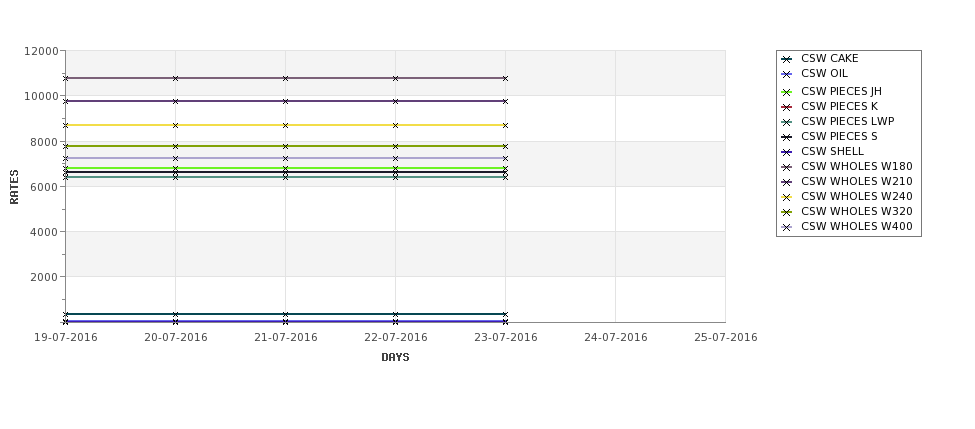The width and height of the screenshot is (975, 429).
Task: Click the RATES y-axis title
Action: [15, 186]
